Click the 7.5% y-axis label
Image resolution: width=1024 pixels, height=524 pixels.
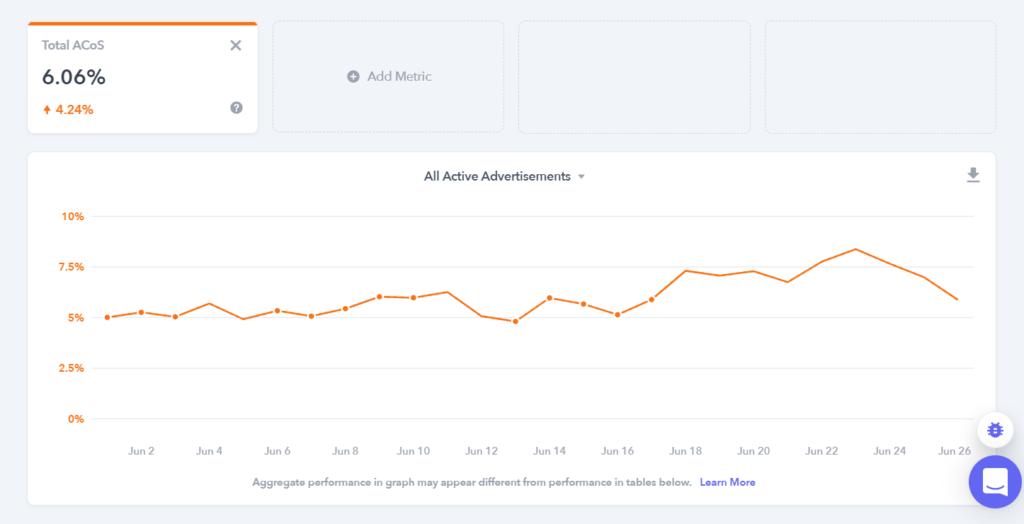click(70, 267)
